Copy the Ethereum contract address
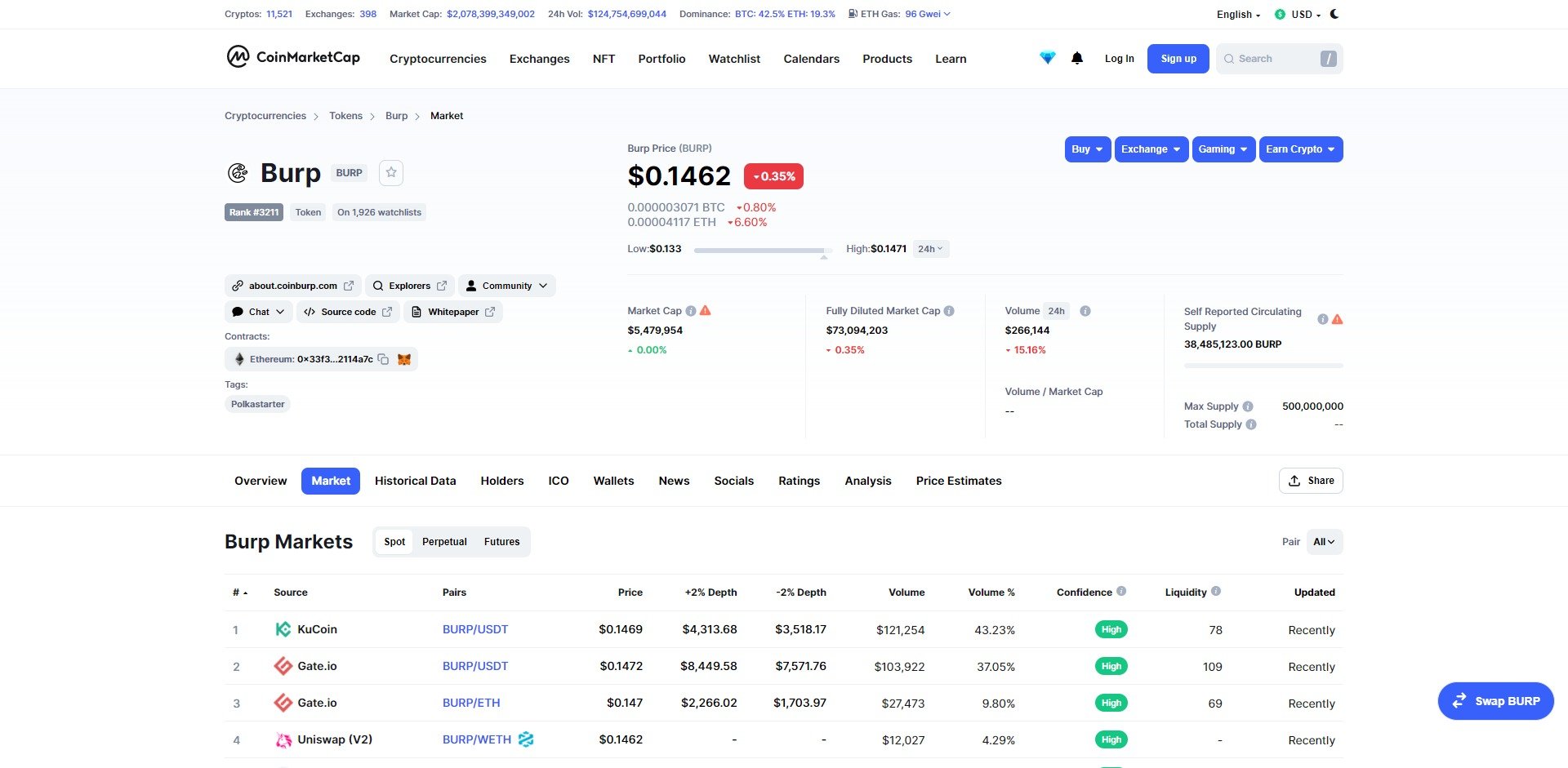1568x768 pixels. pyautogui.click(x=384, y=359)
